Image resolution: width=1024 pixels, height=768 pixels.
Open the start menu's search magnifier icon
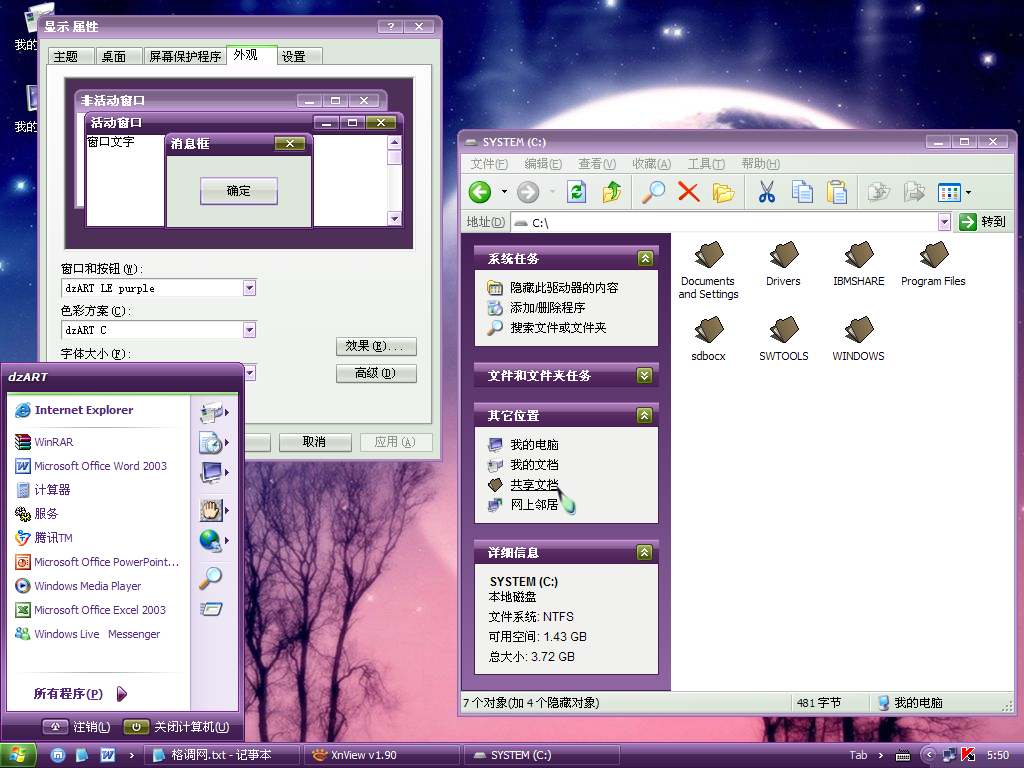[x=210, y=578]
